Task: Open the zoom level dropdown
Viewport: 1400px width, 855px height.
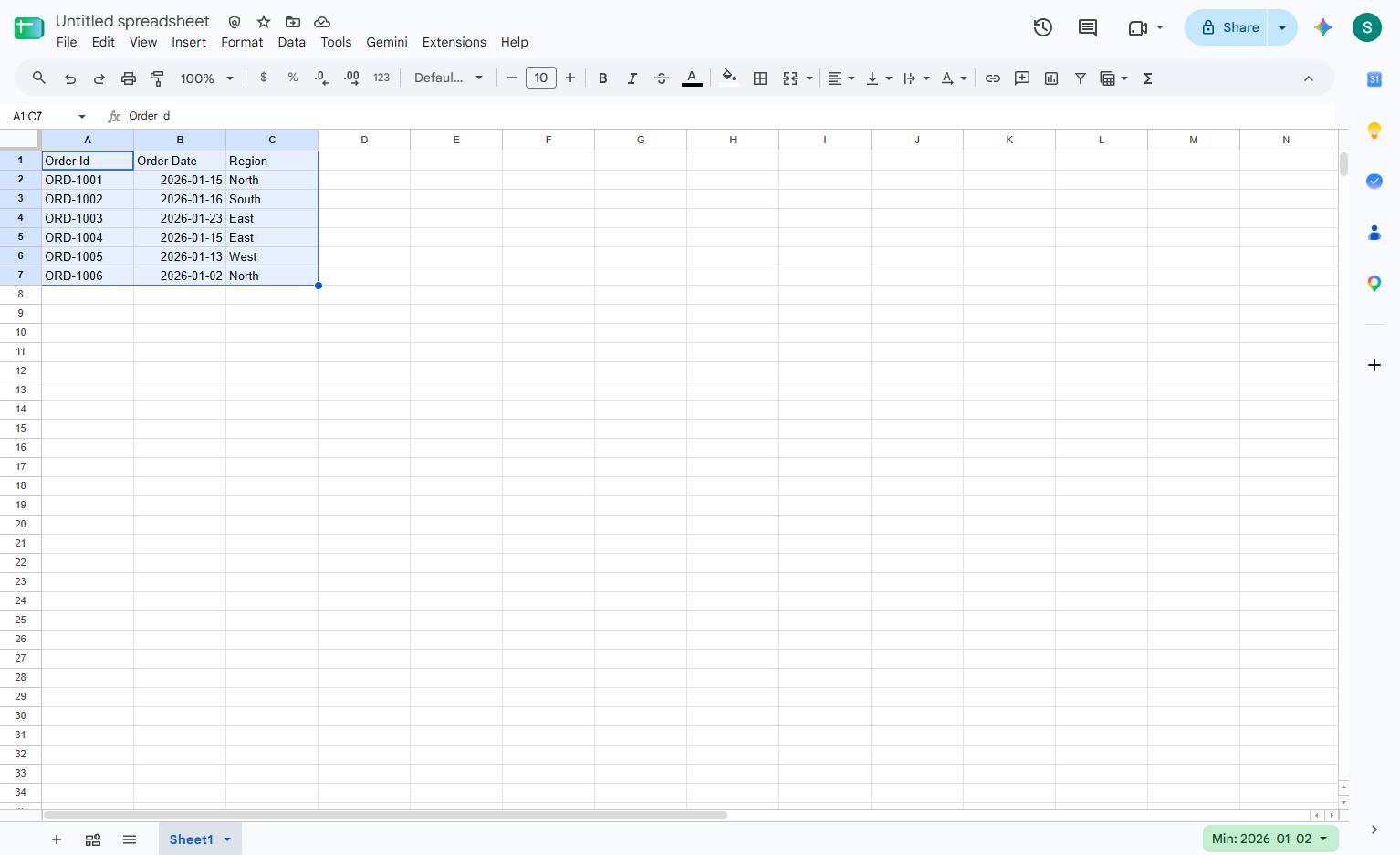Action: point(207,78)
